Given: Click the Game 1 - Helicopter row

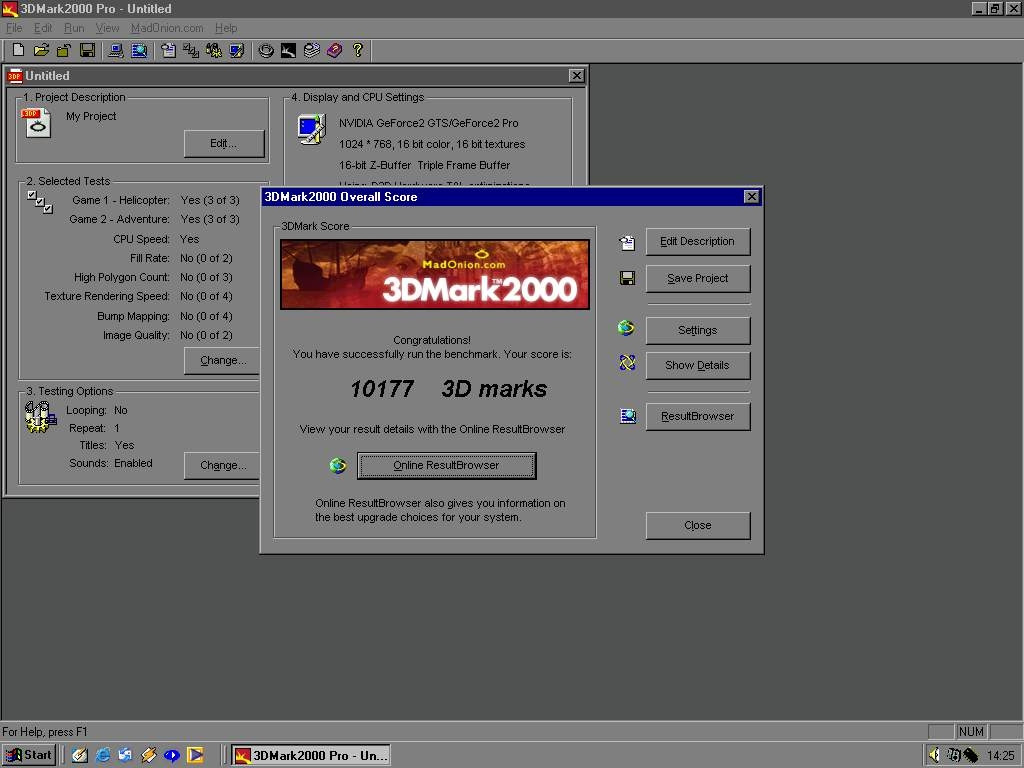Looking at the screenshot, I should [x=155, y=200].
